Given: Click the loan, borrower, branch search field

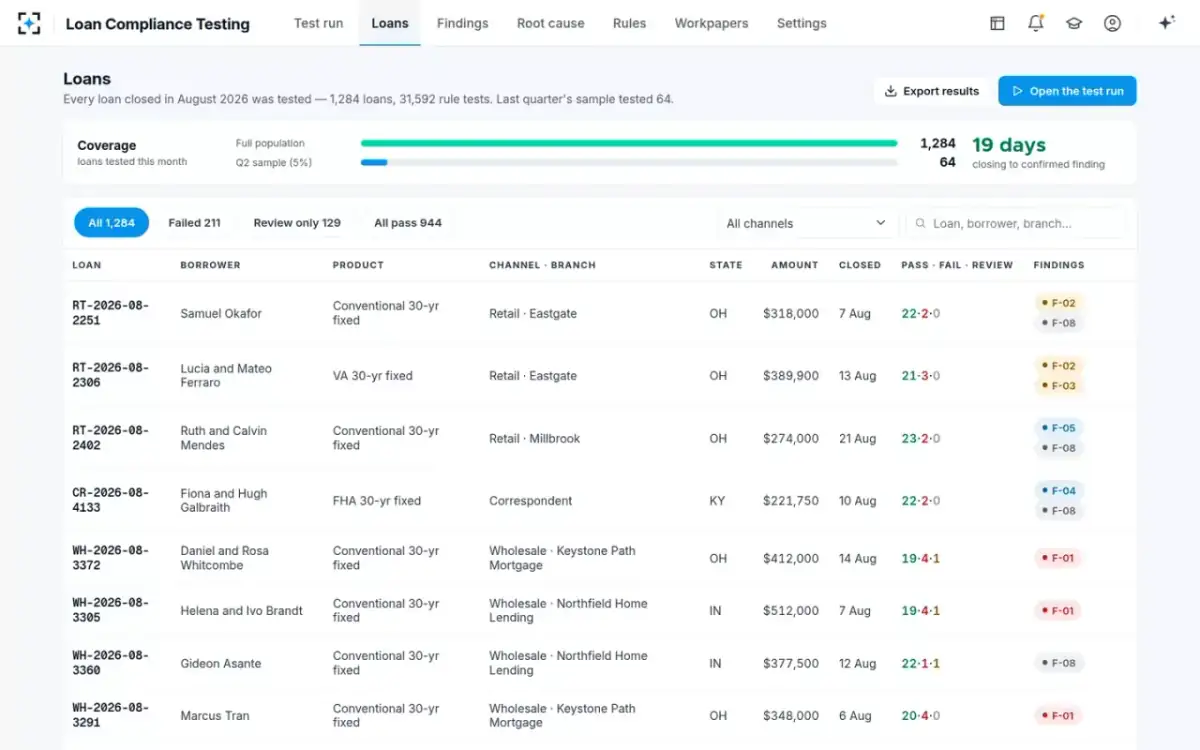Looking at the screenshot, I should coord(1016,223).
